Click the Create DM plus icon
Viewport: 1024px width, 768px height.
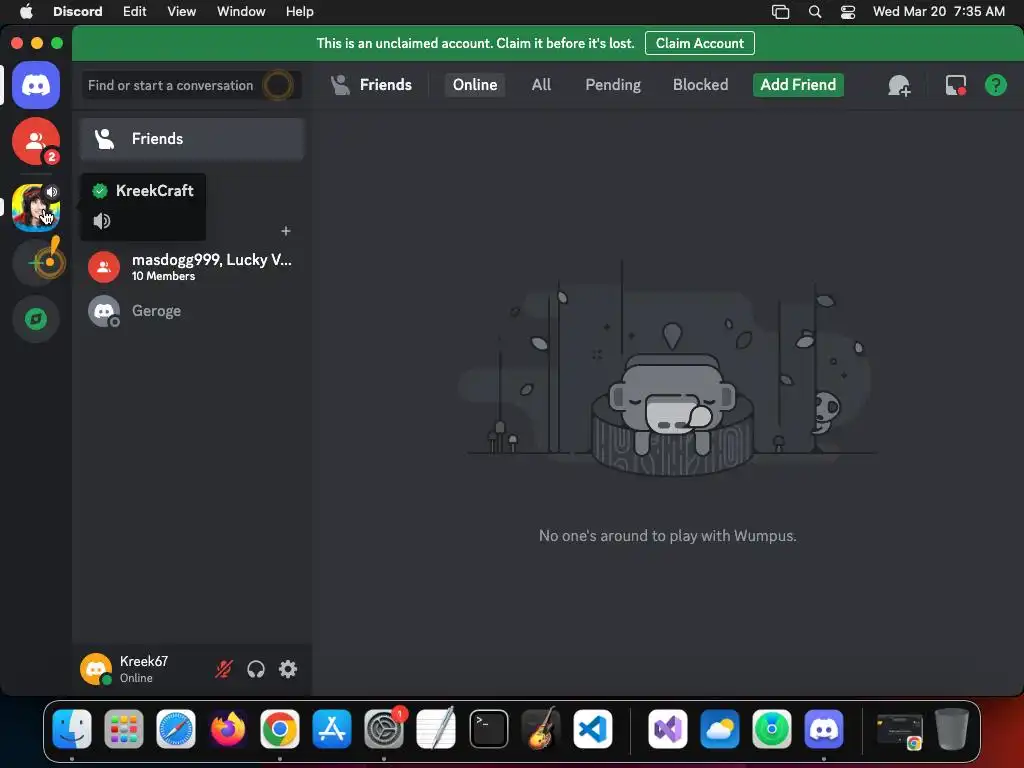click(285, 231)
